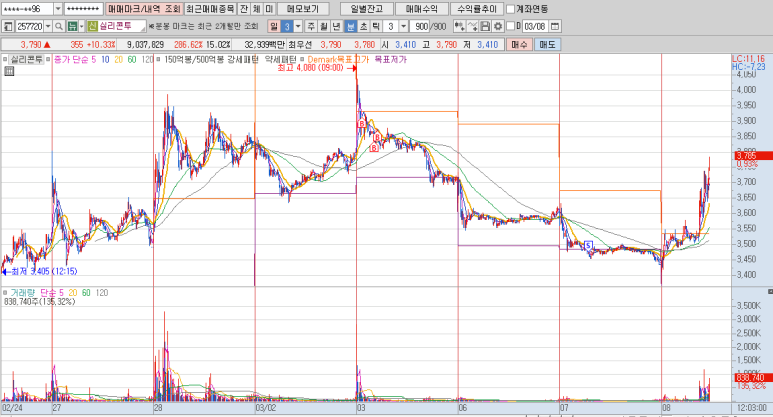
Task: Toggle the 월 monthly period button
Action: (x=324, y=26)
